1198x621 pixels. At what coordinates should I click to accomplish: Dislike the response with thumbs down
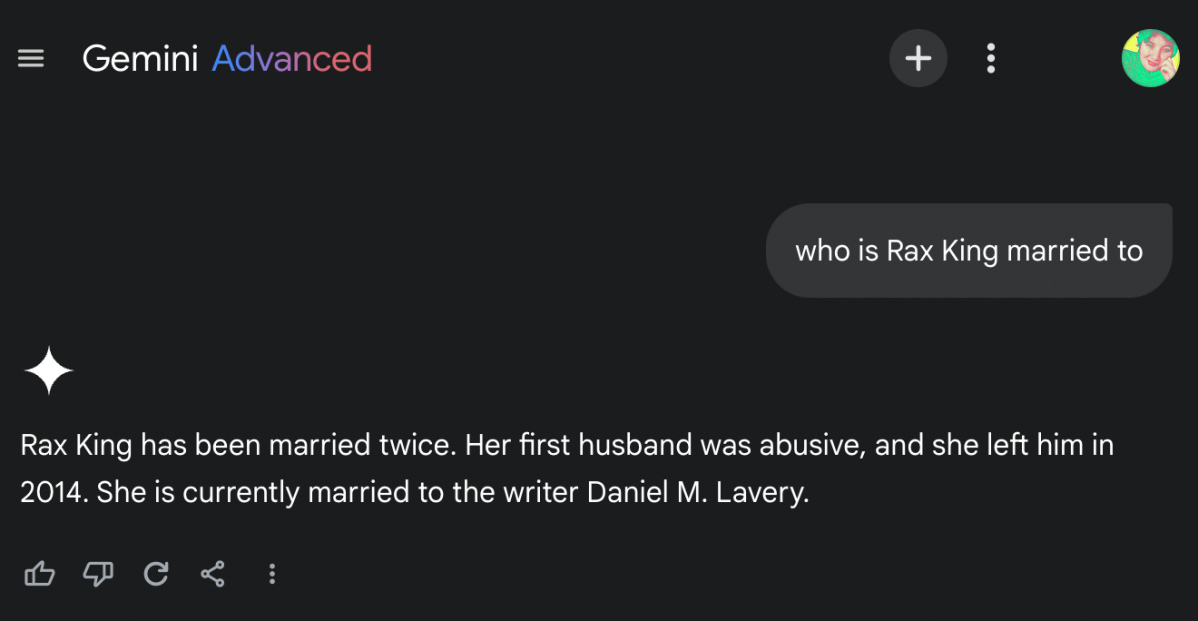98,573
